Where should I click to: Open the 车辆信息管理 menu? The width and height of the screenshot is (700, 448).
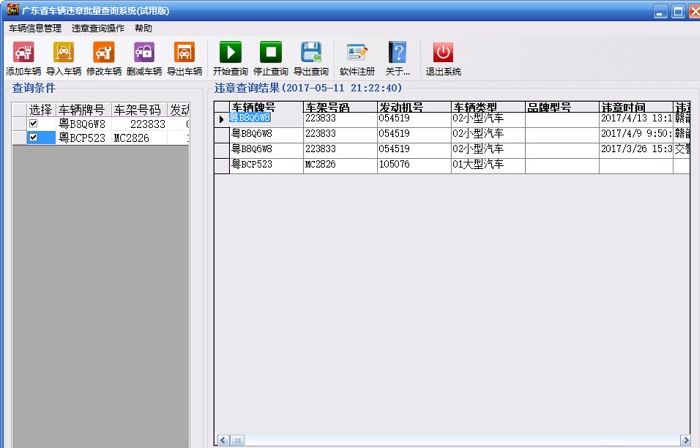pyautogui.click(x=35, y=28)
